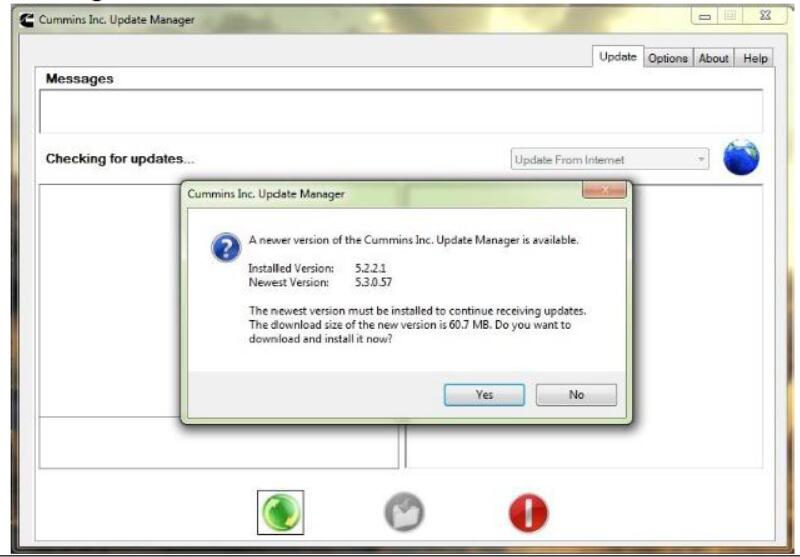Screen dimensions: 800x557
Task: Switch to the Options tab
Action: click(667, 59)
